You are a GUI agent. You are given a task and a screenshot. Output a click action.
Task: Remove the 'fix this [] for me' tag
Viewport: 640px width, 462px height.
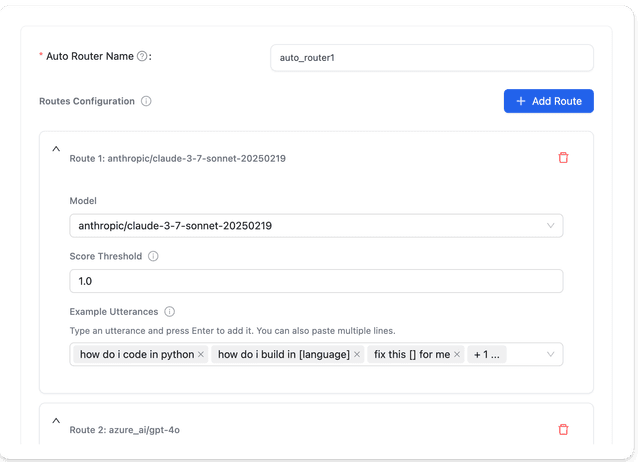(457, 354)
